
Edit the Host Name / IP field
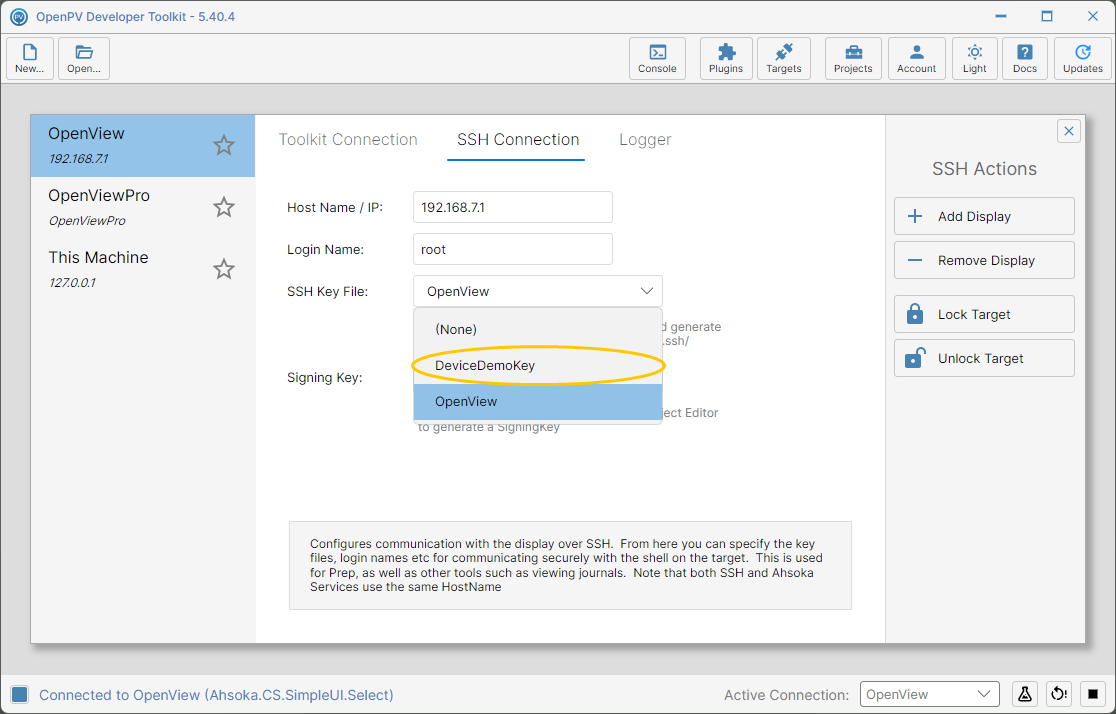(x=512, y=207)
